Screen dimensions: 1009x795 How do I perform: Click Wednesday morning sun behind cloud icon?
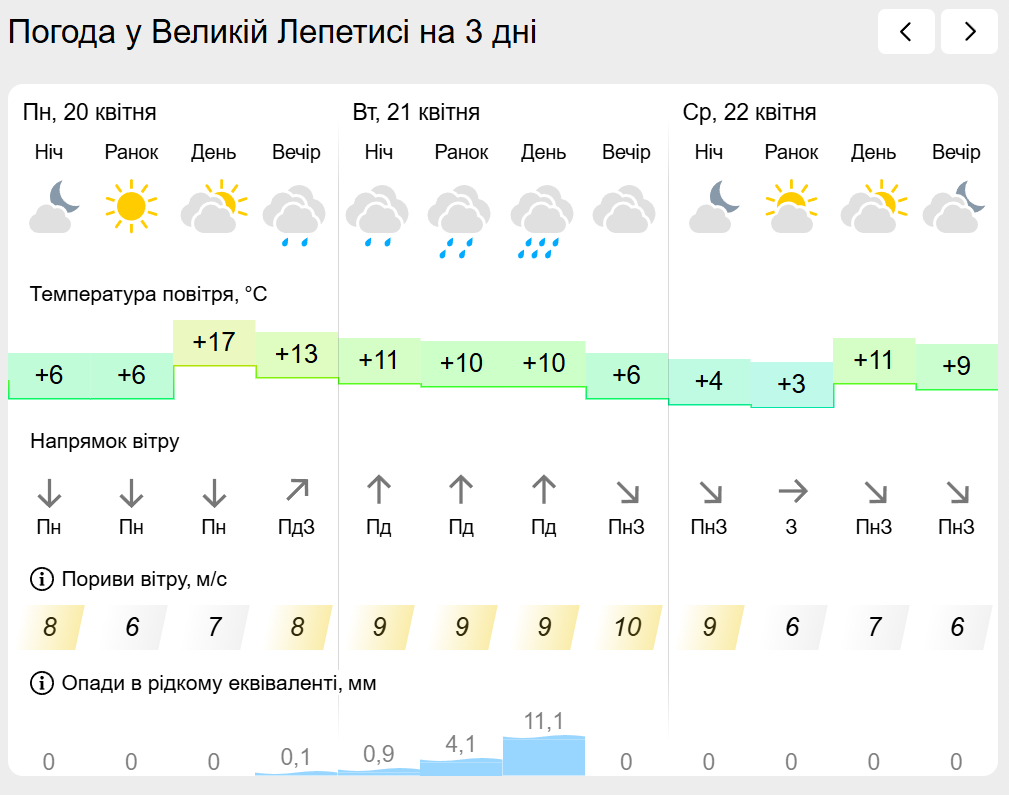(x=791, y=206)
